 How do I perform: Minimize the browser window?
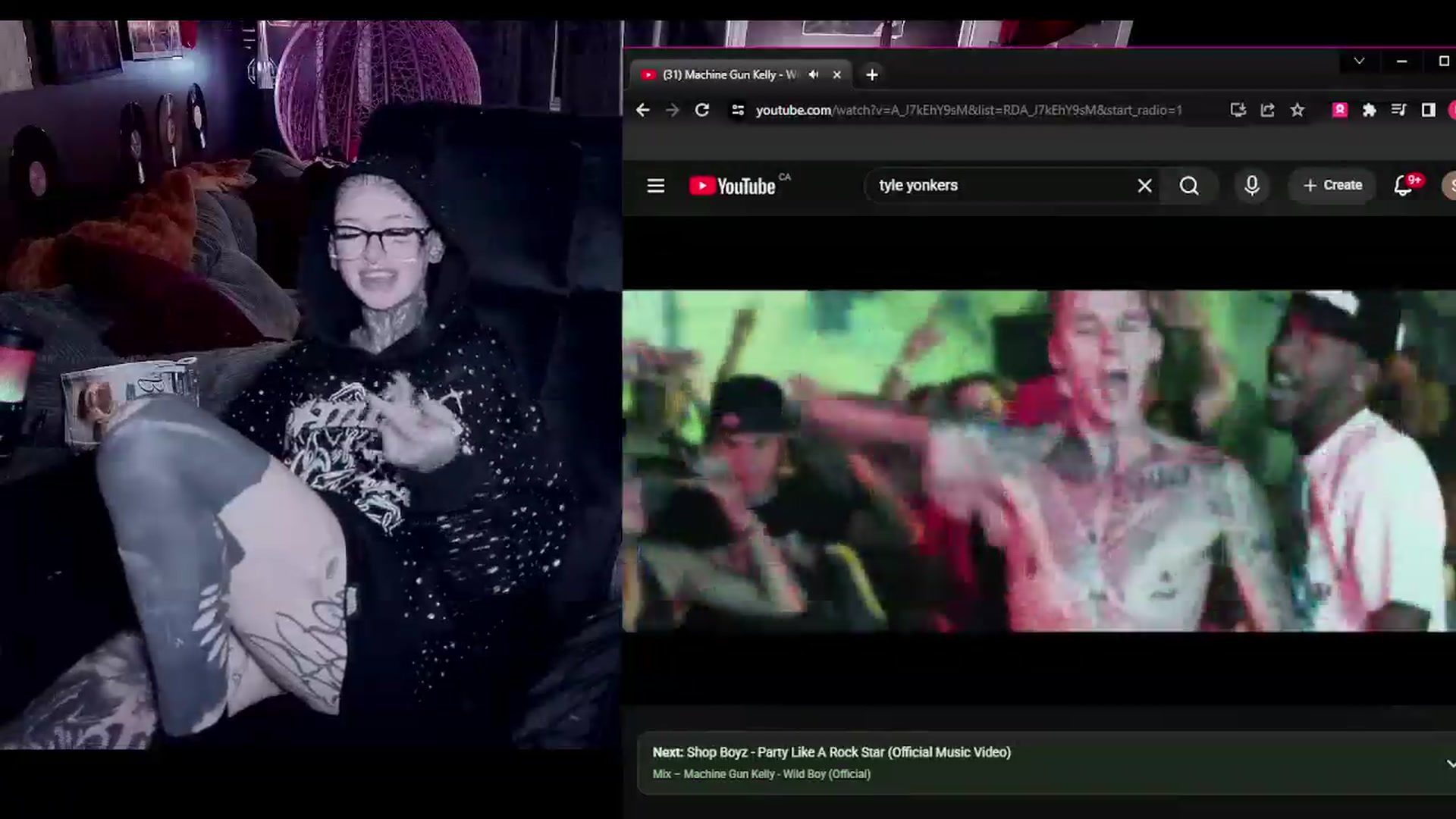click(x=1401, y=61)
